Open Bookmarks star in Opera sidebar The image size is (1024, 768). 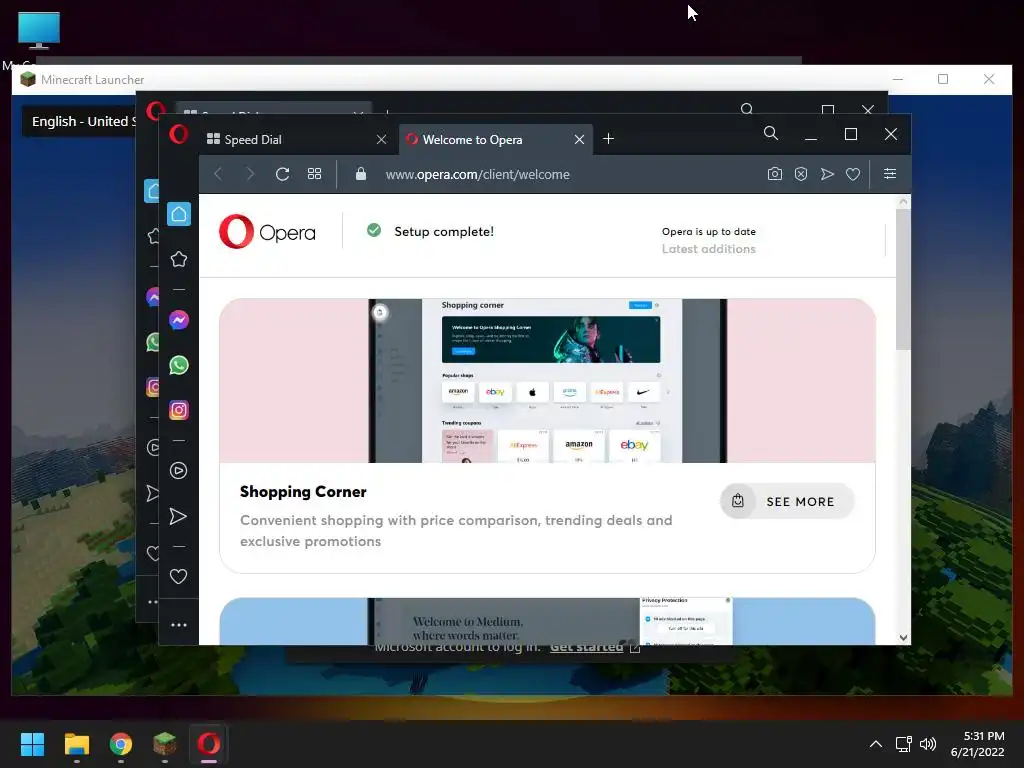[x=179, y=259]
